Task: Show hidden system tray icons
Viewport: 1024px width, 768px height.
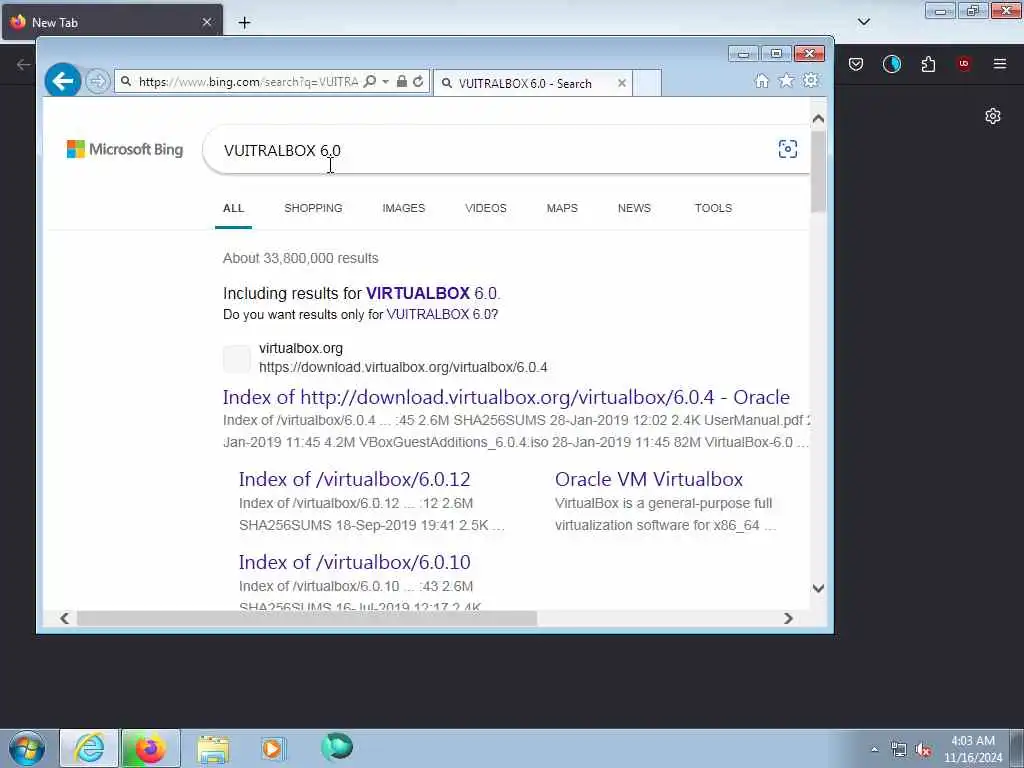Action: click(874, 750)
